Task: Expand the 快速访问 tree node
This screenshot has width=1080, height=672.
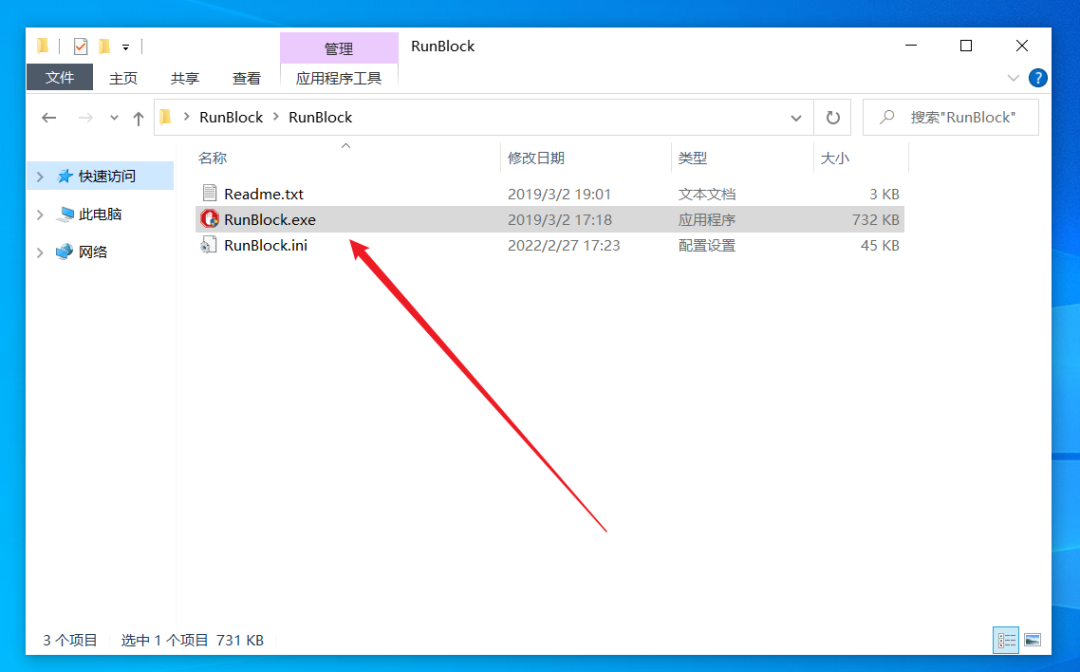Action: click(40, 176)
